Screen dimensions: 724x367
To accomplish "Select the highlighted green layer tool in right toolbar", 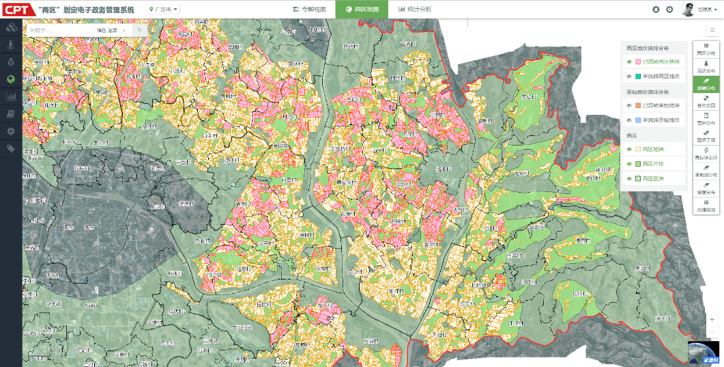I will (706, 84).
